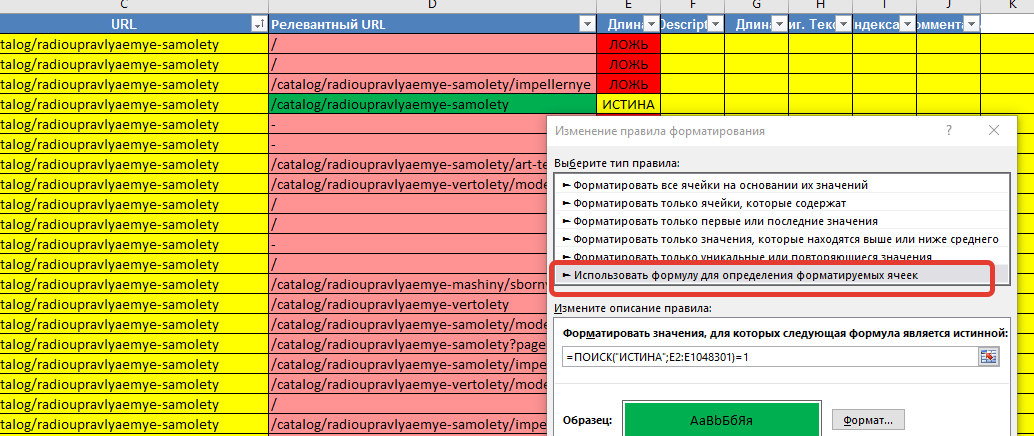
Task: Select column G header
Action: (756, 5)
